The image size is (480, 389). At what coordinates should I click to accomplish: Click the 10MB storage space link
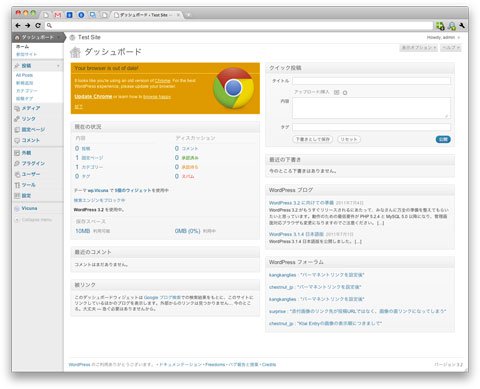tap(82, 231)
